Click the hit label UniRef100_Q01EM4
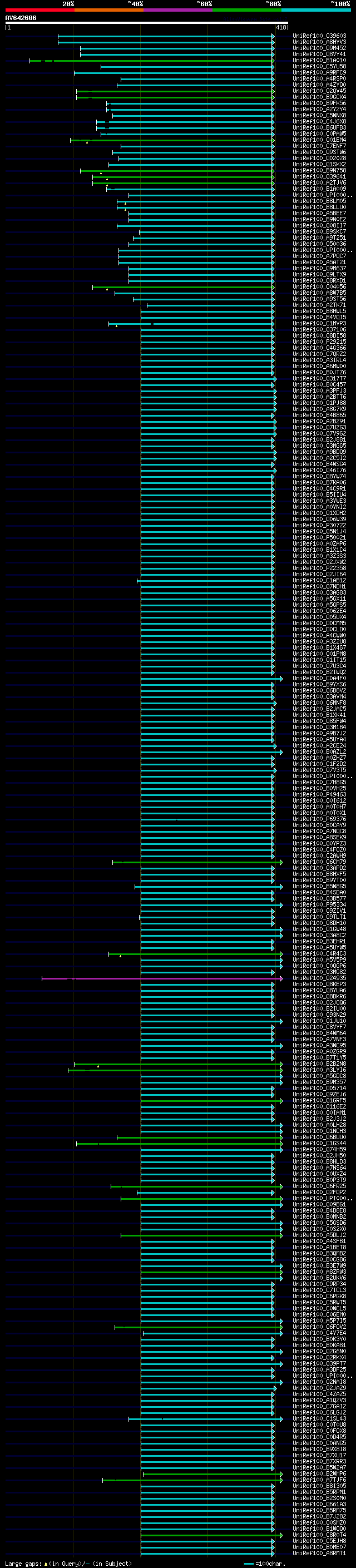The image size is (356, 1568). [x=319, y=140]
